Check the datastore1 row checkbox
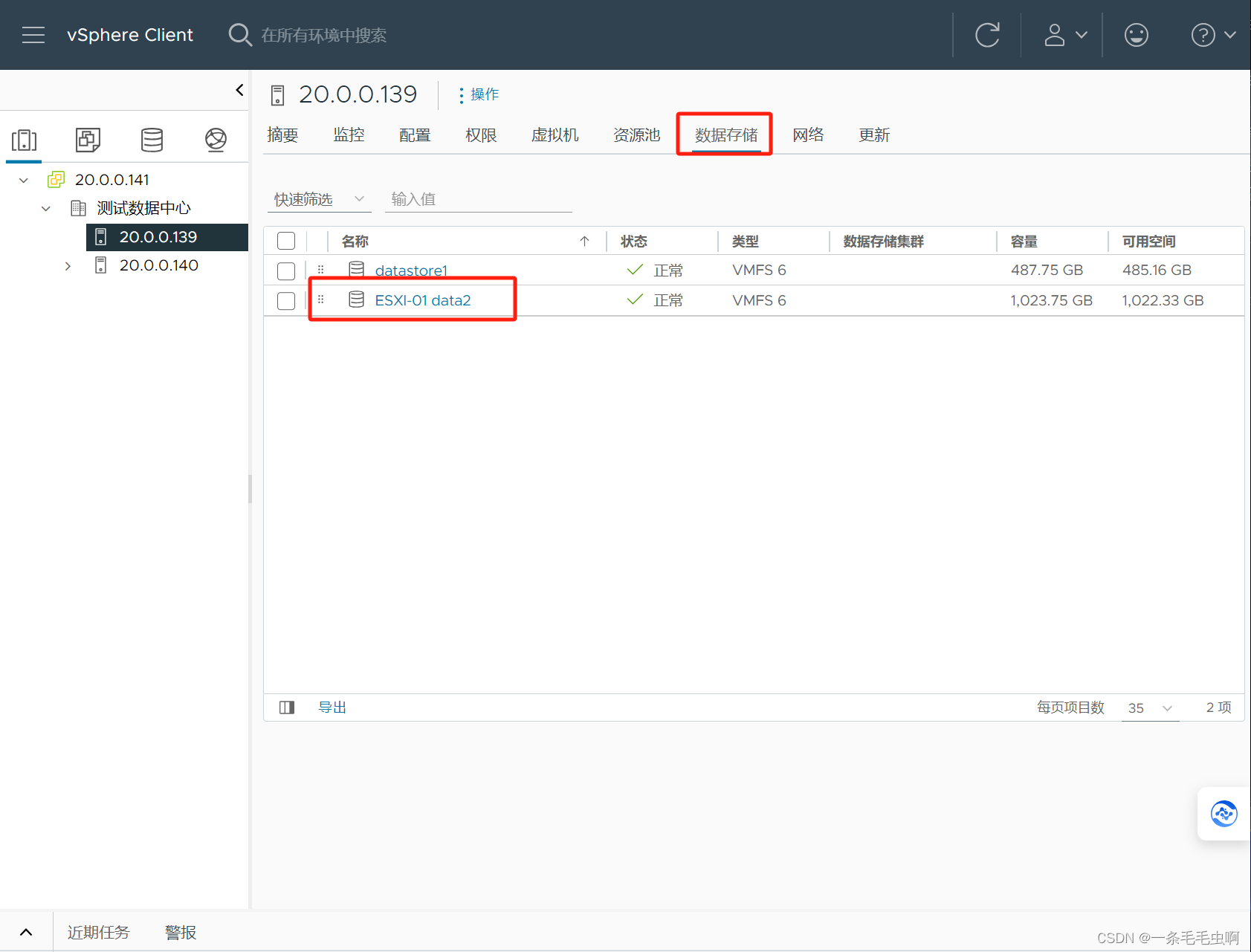This screenshot has width=1251, height=952. [286, 271]
